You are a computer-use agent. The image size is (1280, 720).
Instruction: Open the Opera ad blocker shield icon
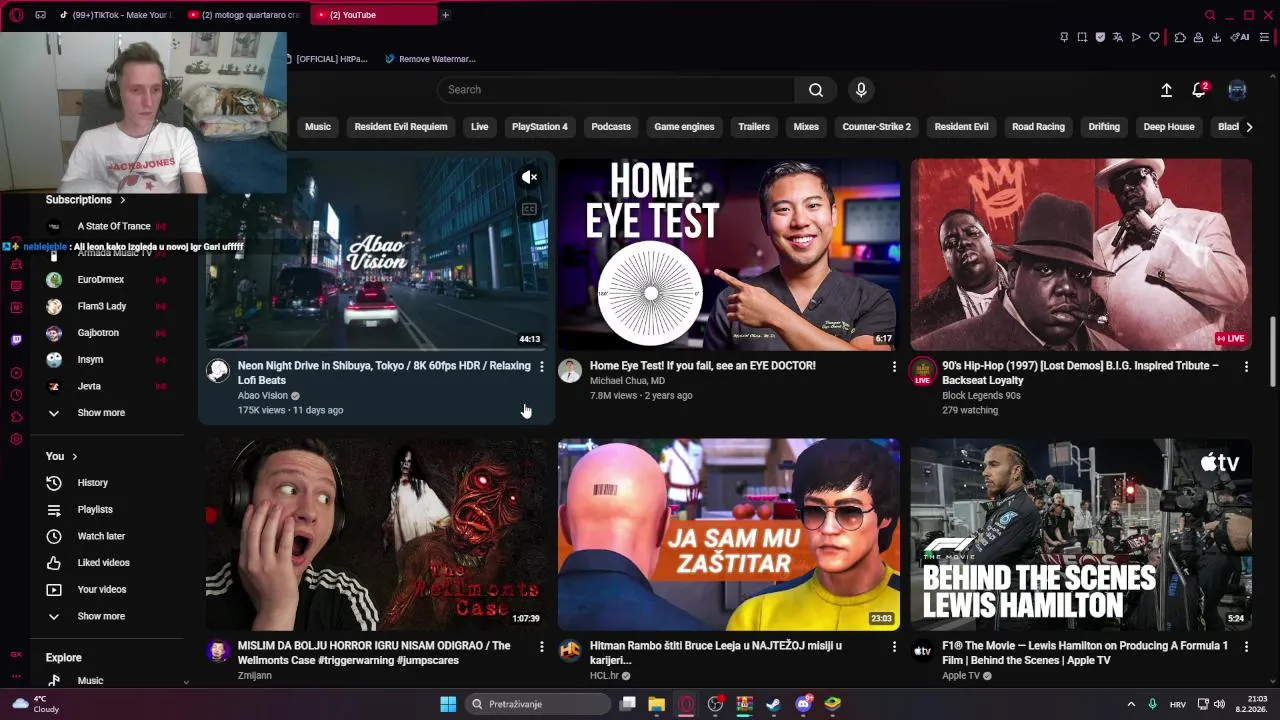tap(1100, 37)
